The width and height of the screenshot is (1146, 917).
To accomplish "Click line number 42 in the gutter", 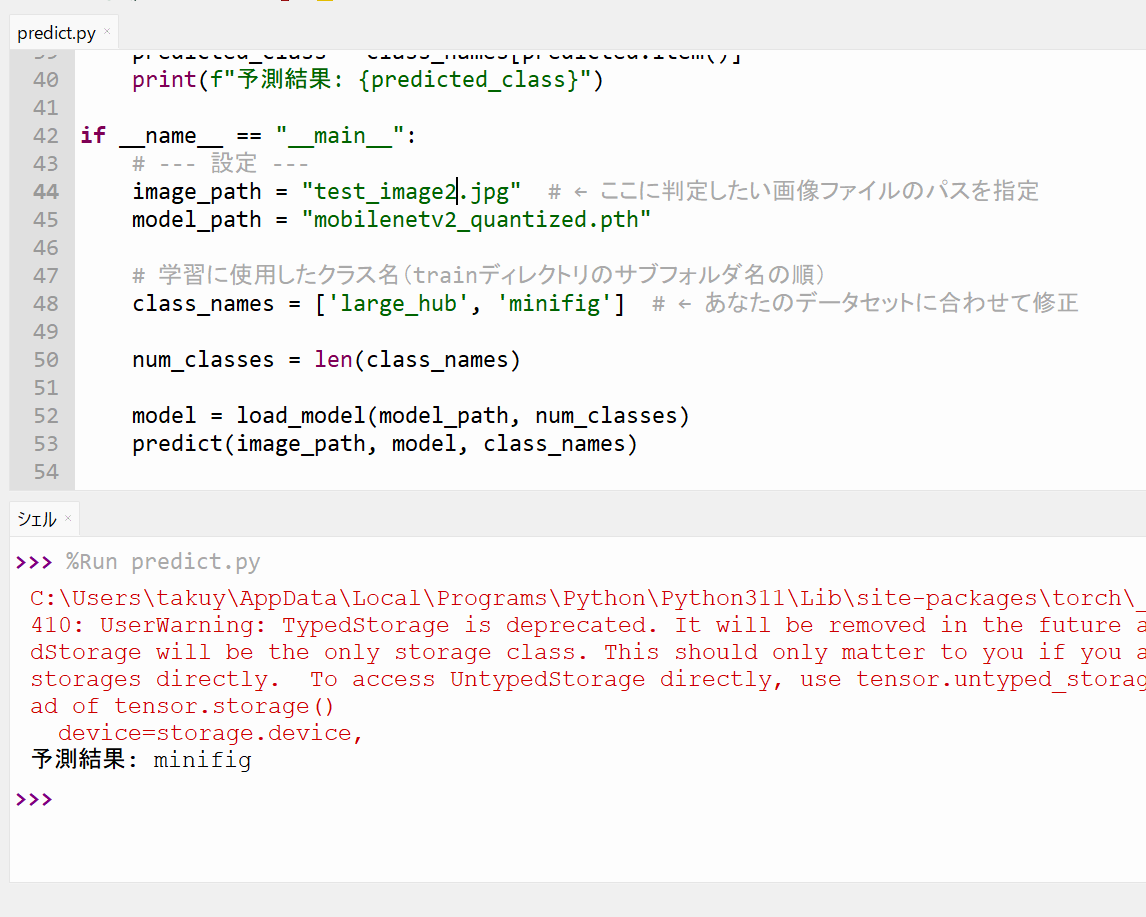I will pyautogui.click(x=46, y=135).
